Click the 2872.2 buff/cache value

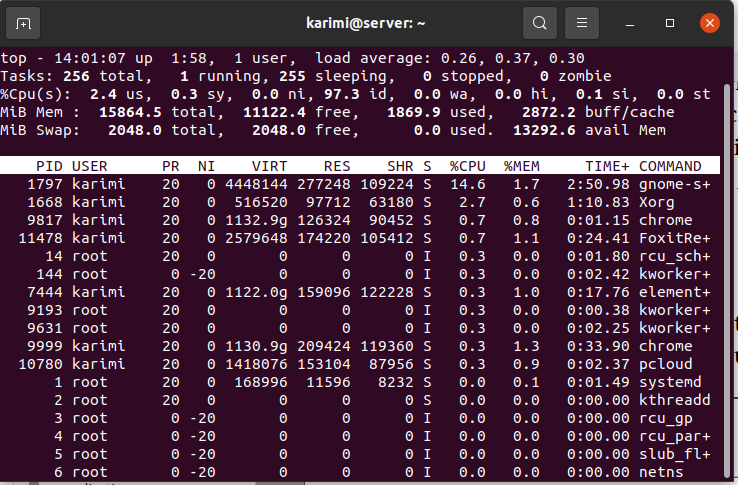click(549, 112)
